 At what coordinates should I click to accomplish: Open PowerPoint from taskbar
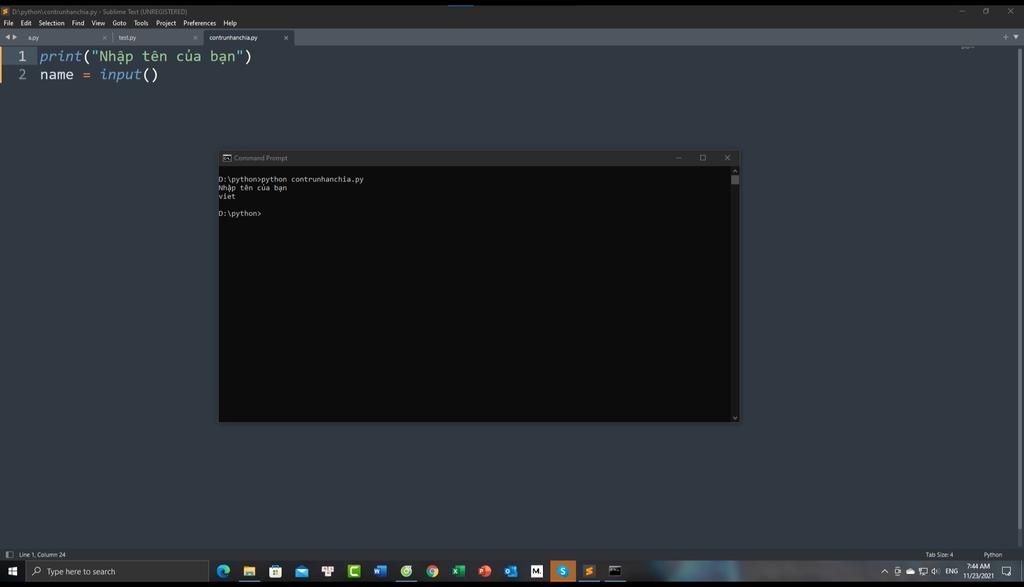point(485,571)
